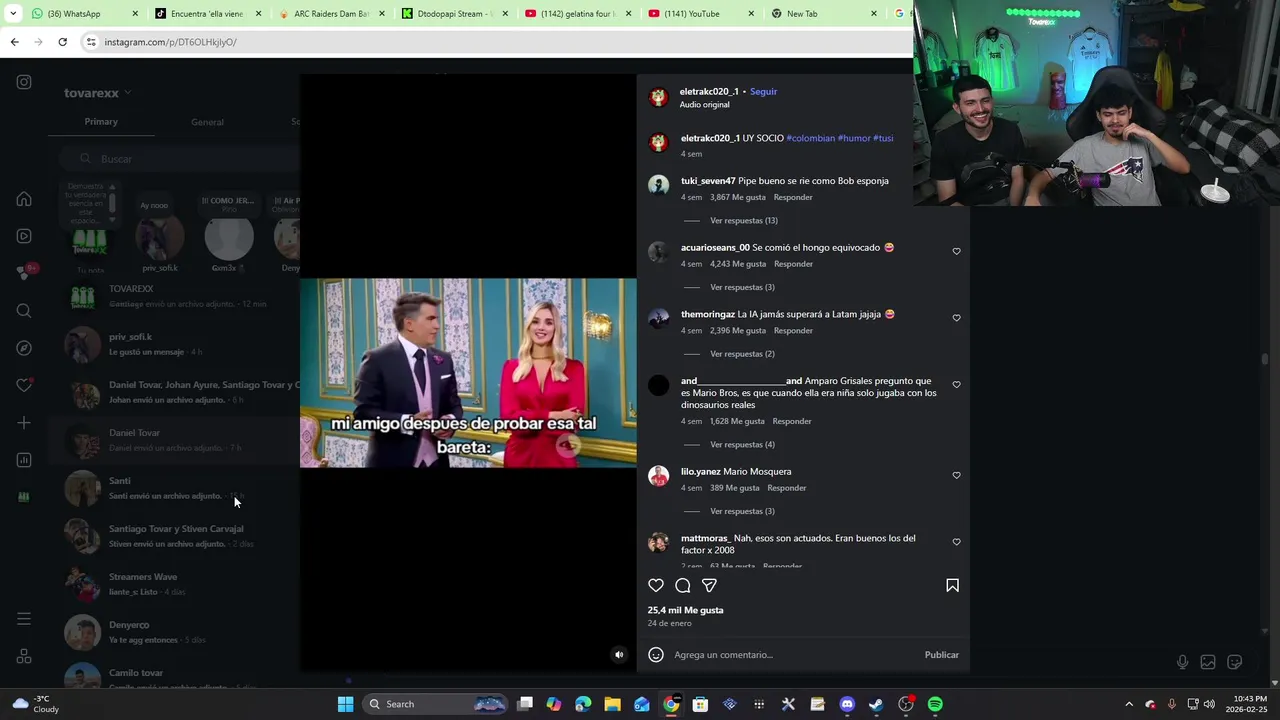This screenshot has height=720, width=1280.
Task: Open the Santi conversation
Action: (175, 488)
